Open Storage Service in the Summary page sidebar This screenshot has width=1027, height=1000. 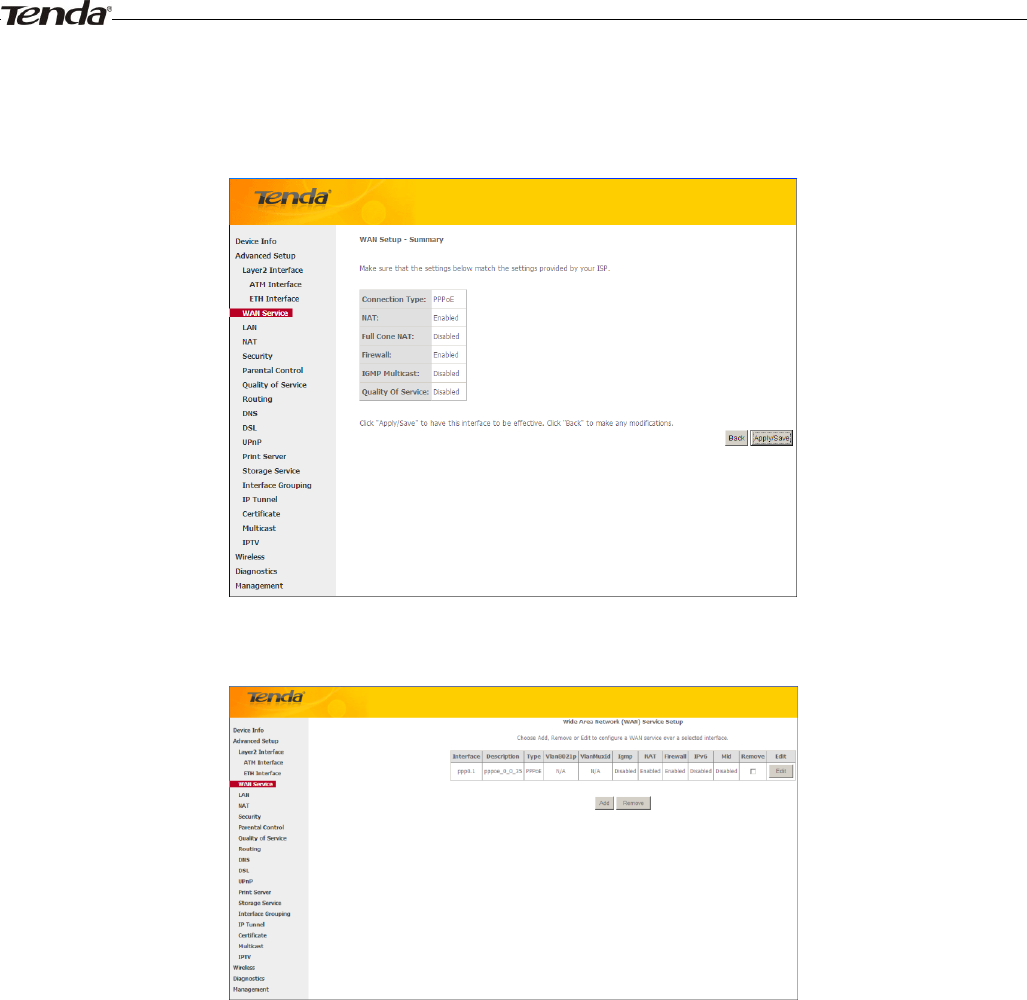point(271,471)
